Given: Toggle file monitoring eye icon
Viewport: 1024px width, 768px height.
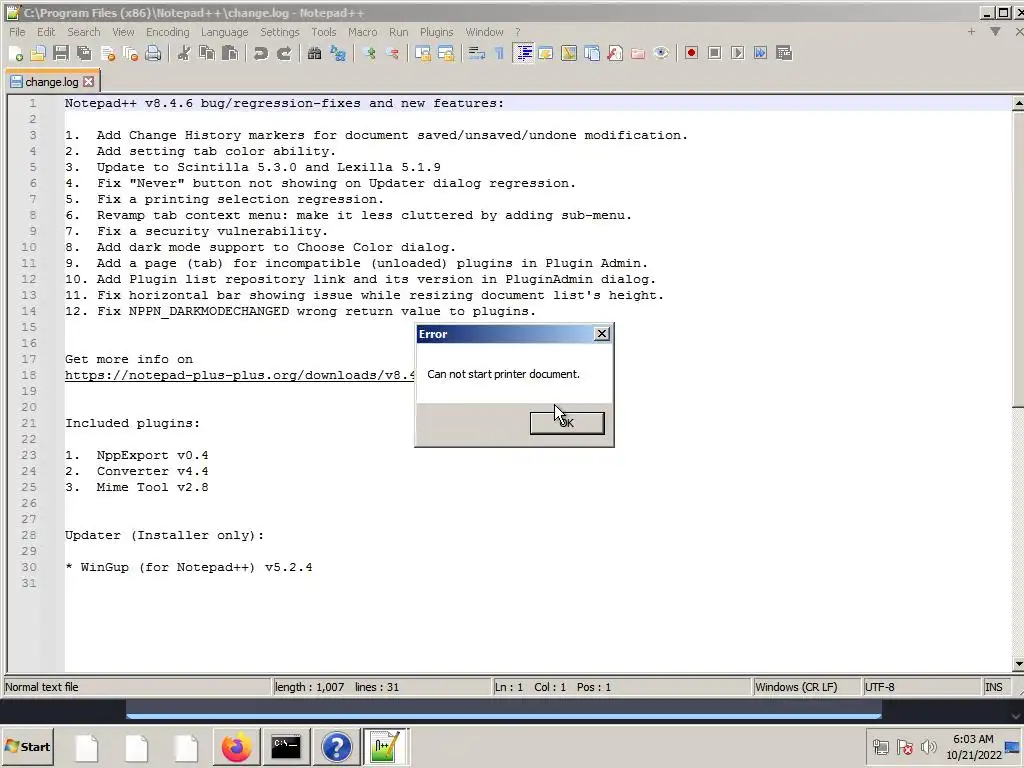Looking at the screenshot, I should point(661,54).
